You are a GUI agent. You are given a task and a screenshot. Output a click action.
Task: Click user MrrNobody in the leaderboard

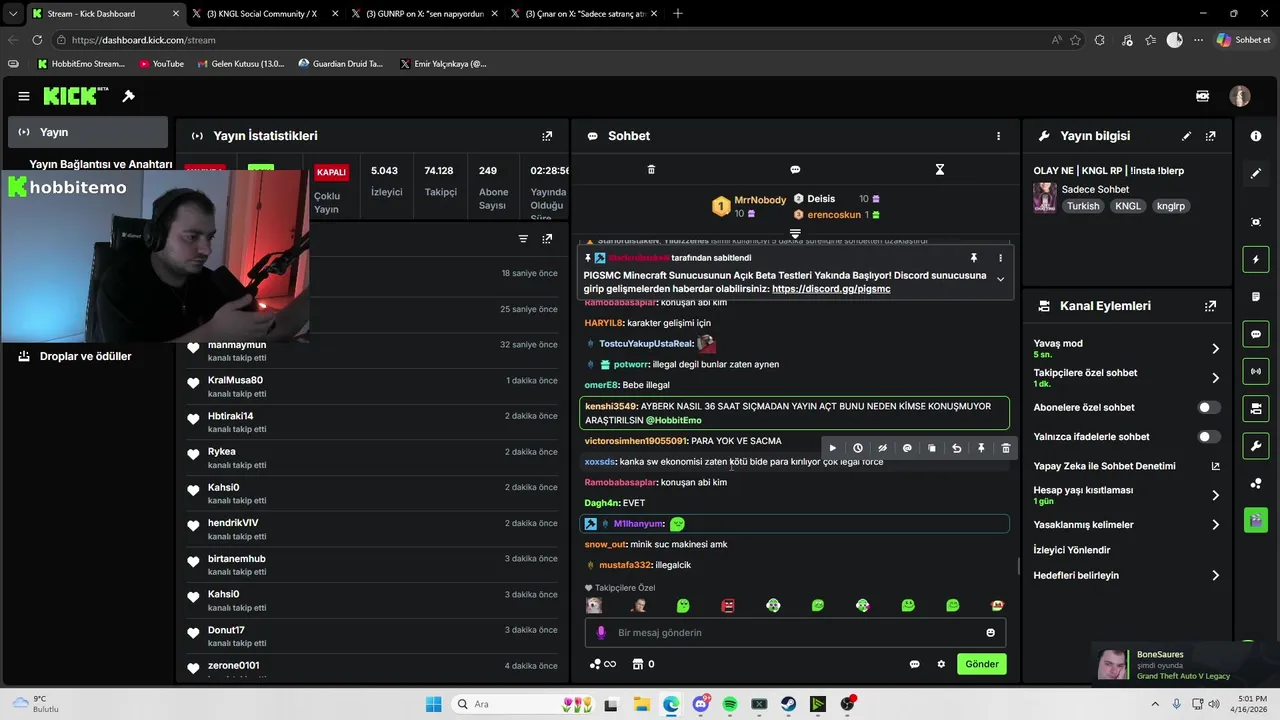click(760, 200)
